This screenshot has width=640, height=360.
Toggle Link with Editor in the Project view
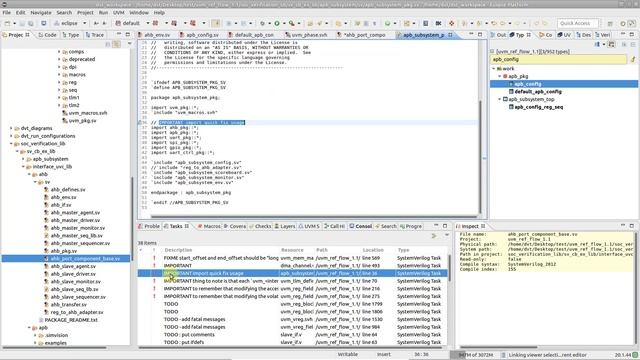[x=116, y=44]
